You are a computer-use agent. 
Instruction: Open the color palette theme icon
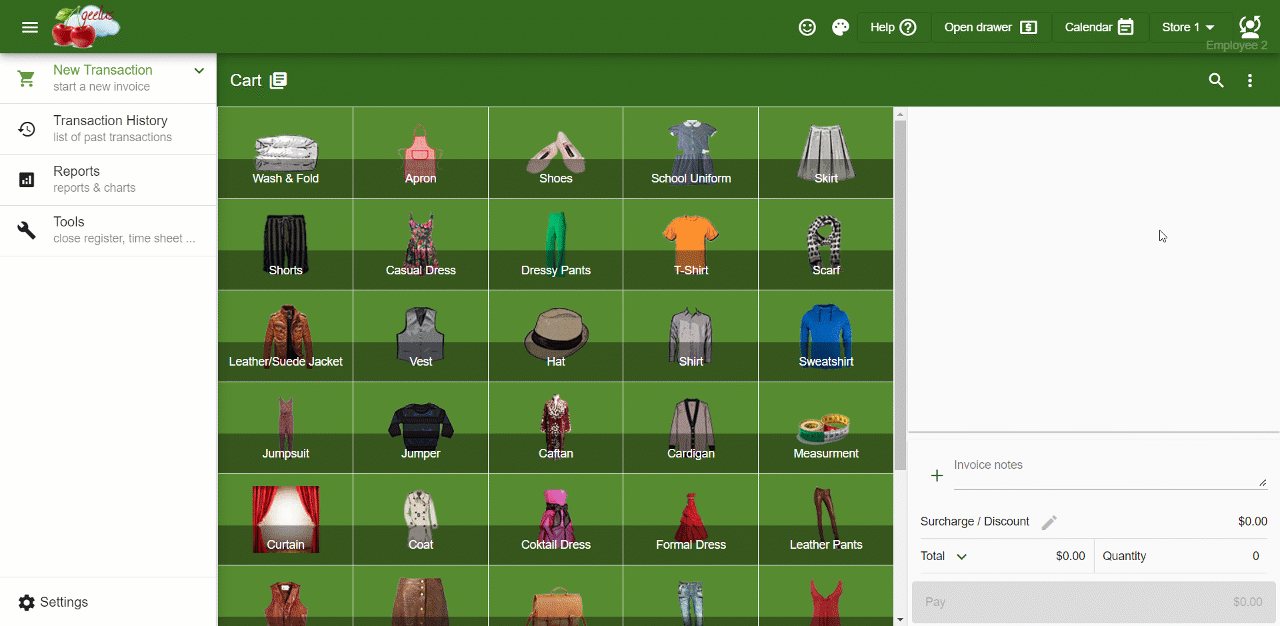pos(840,27)
